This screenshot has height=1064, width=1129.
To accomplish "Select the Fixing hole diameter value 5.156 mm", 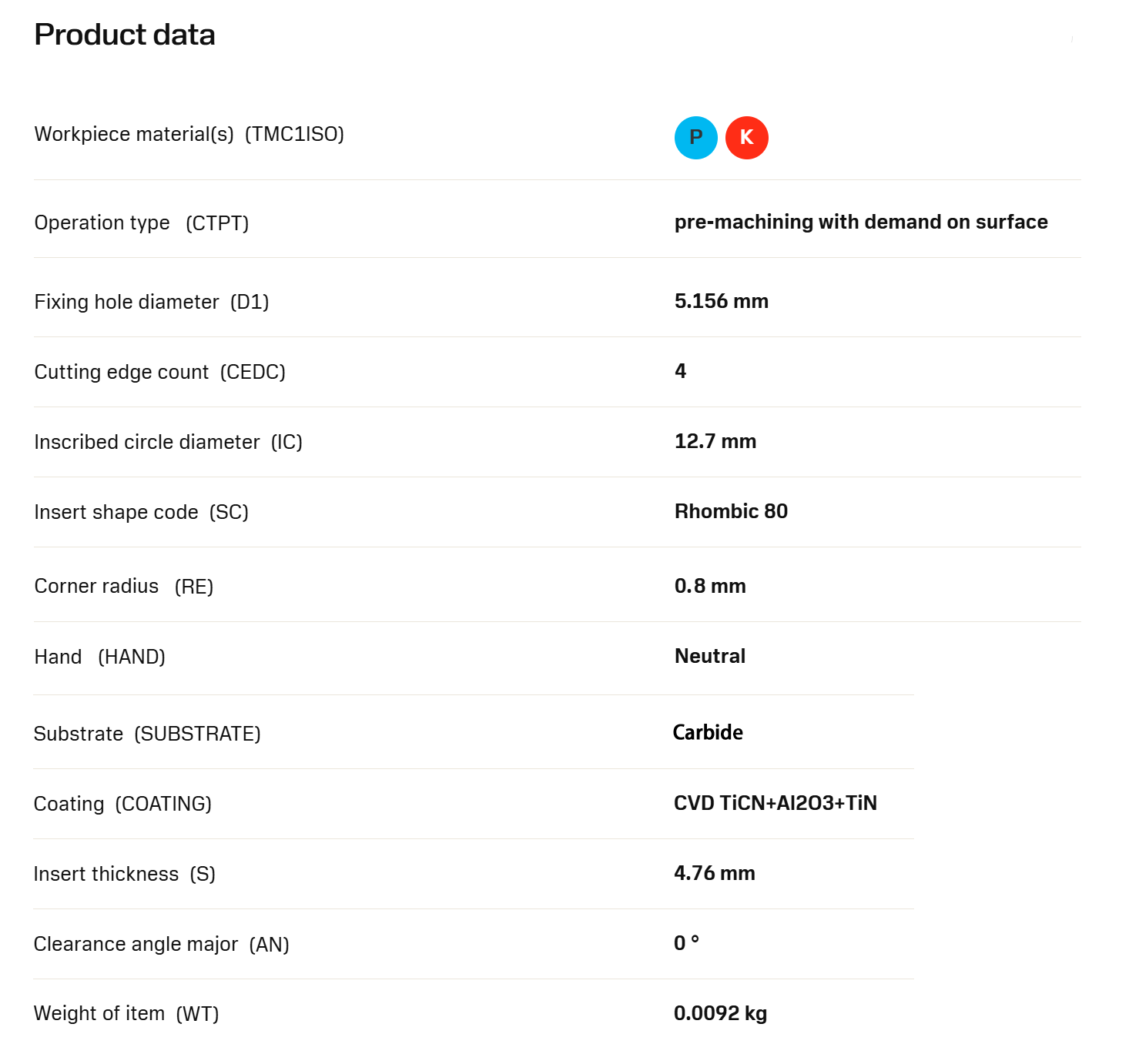I will pos(721,301).
